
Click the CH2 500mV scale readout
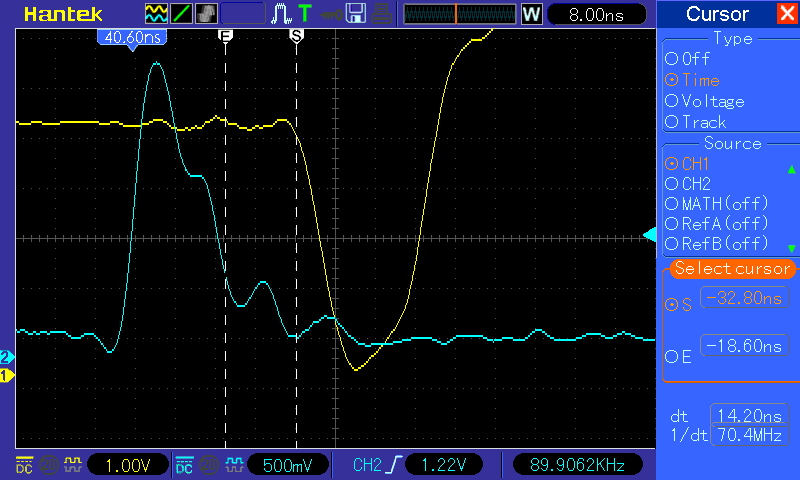pyautogui.click(x=287, y=465)
